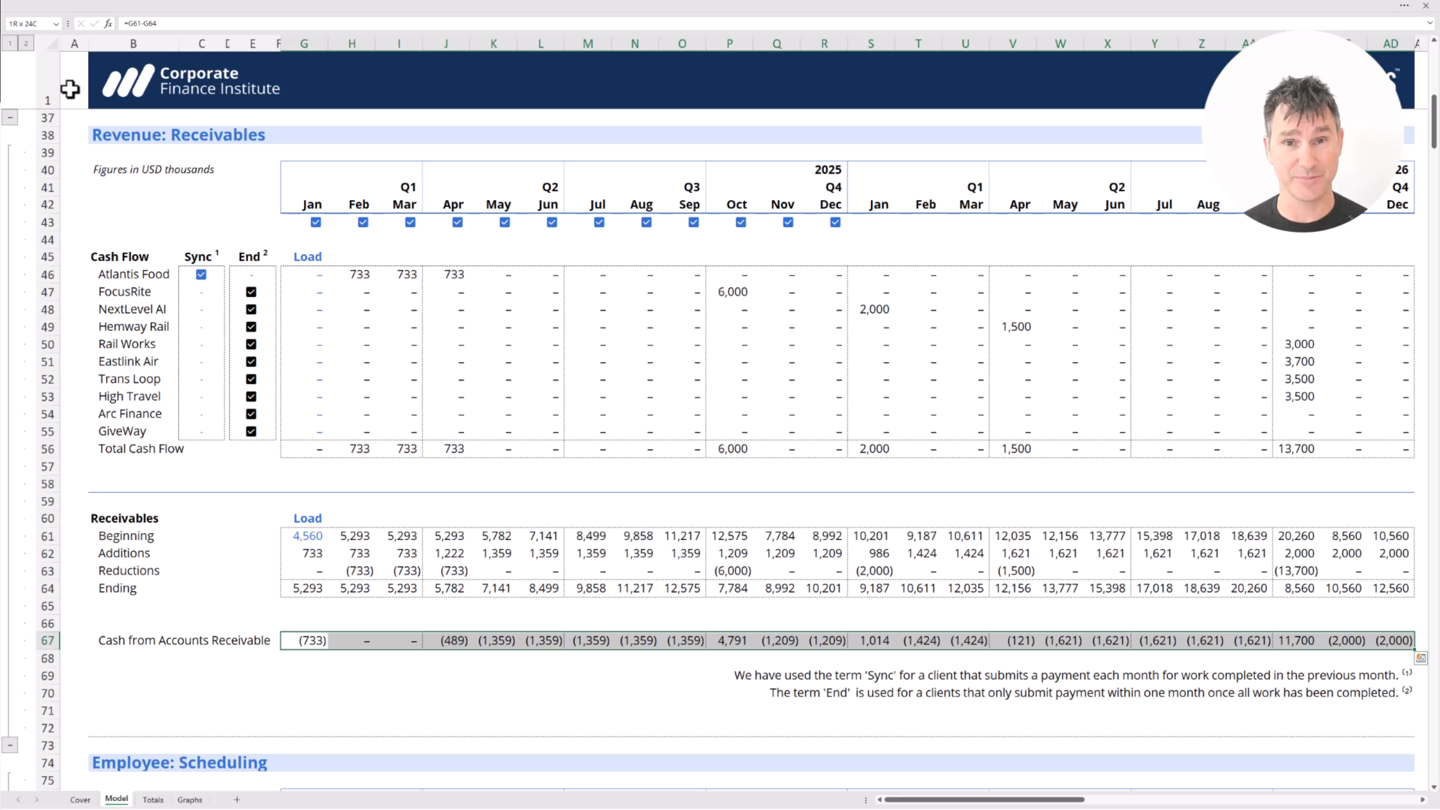Image resolution: width=1440 pixels, height=810 pixels.
Task: Open the Name Box dropdown arrow
Action: pyautogui.click(x=55, y=23)
